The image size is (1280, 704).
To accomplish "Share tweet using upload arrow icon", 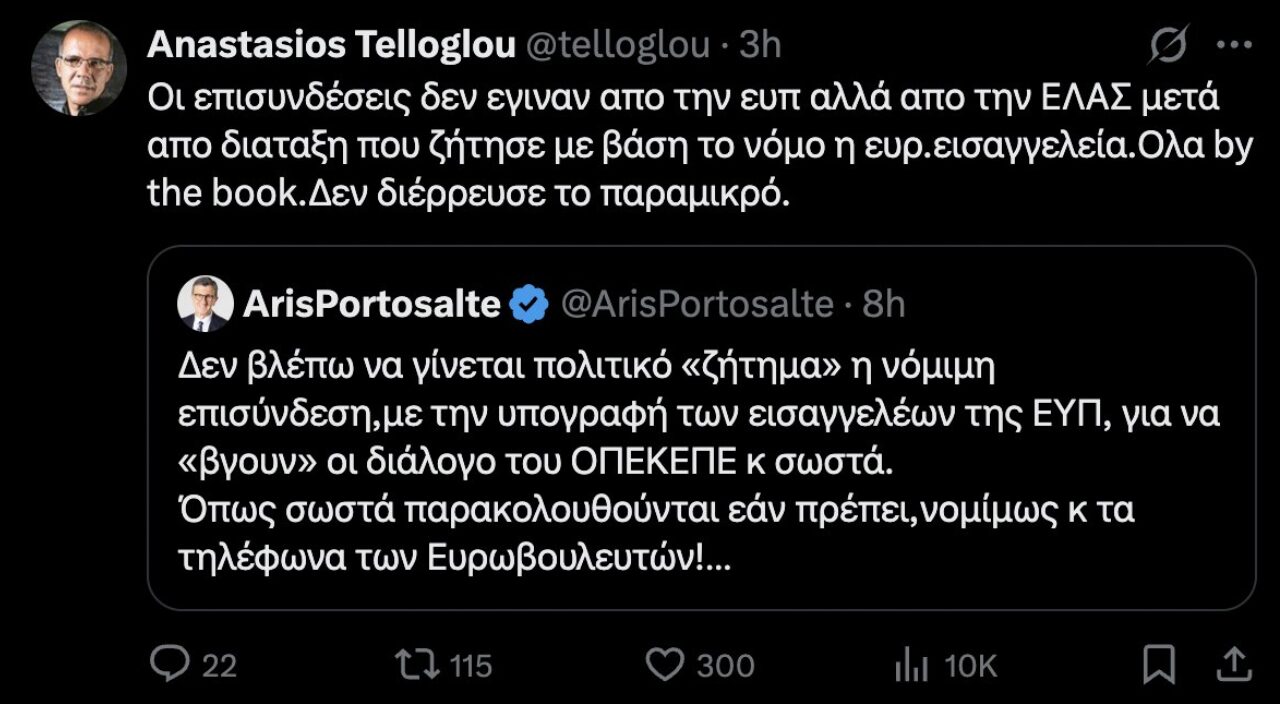I will [x=1234, y=664].
